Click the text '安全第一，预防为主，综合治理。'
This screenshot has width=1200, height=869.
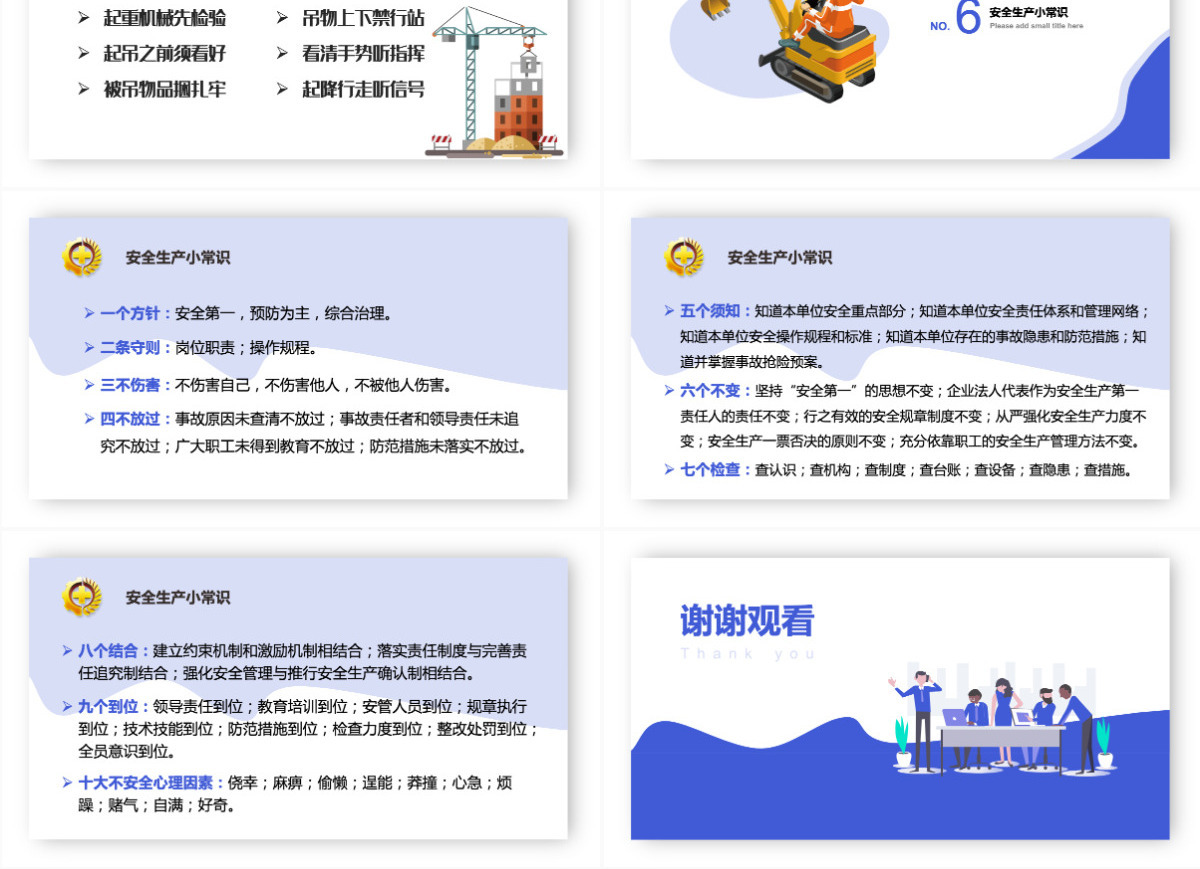284,313
